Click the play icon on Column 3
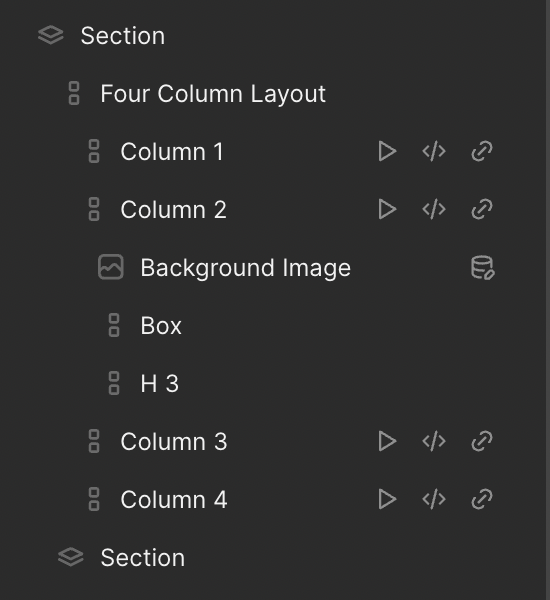The image size is (550, 600). [387, 441]
